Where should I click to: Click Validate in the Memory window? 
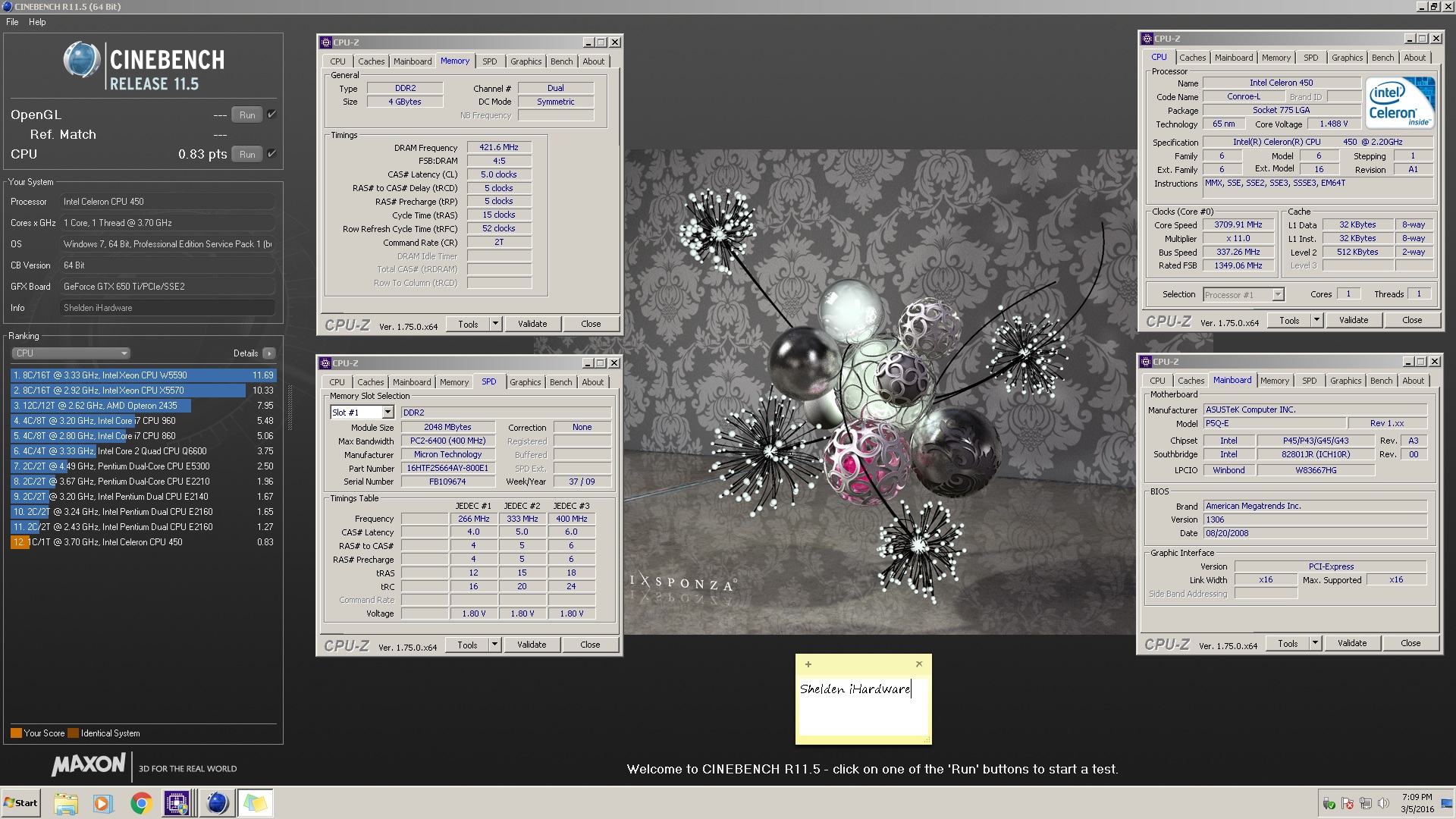(532, 324)
